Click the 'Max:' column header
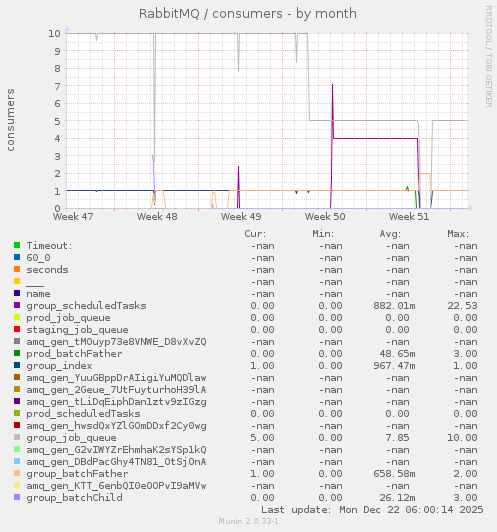497x532 pixels. point(458,234)
